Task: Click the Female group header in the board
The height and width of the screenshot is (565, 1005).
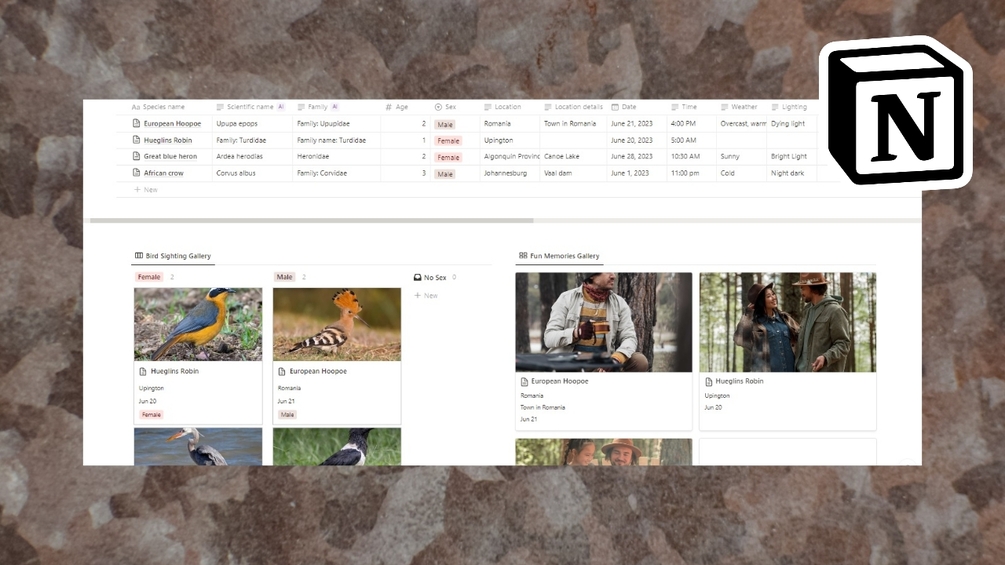Action: tap(149, 277)
